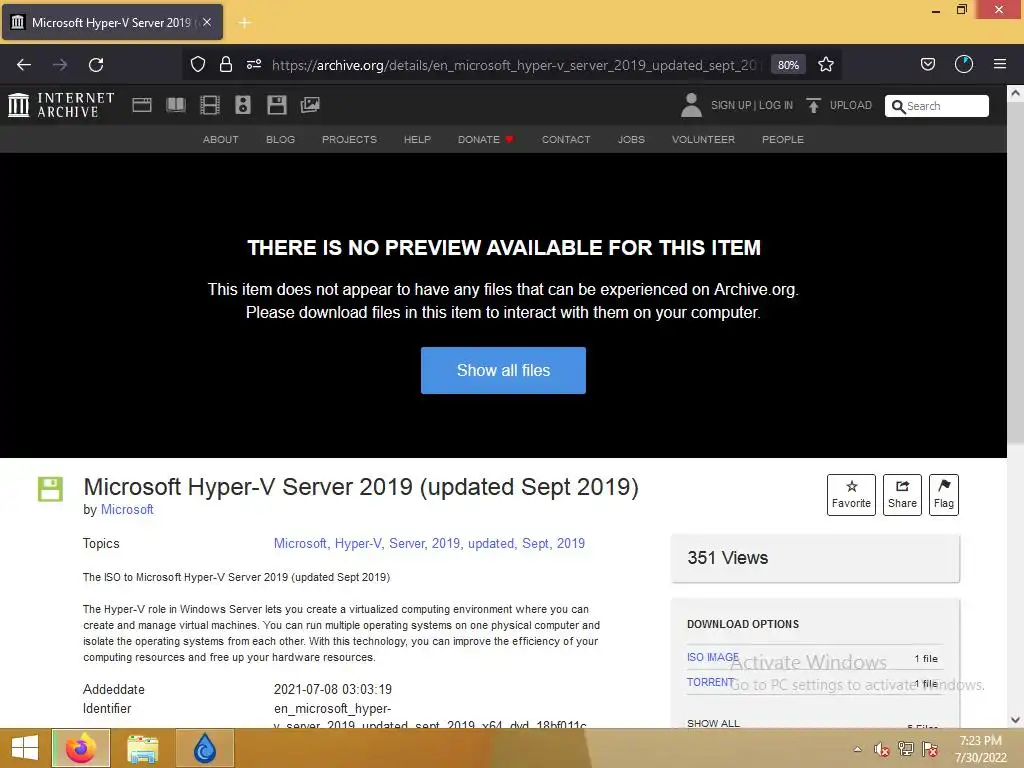
Task: Click the Windows Start button
Action: [24, 748]
